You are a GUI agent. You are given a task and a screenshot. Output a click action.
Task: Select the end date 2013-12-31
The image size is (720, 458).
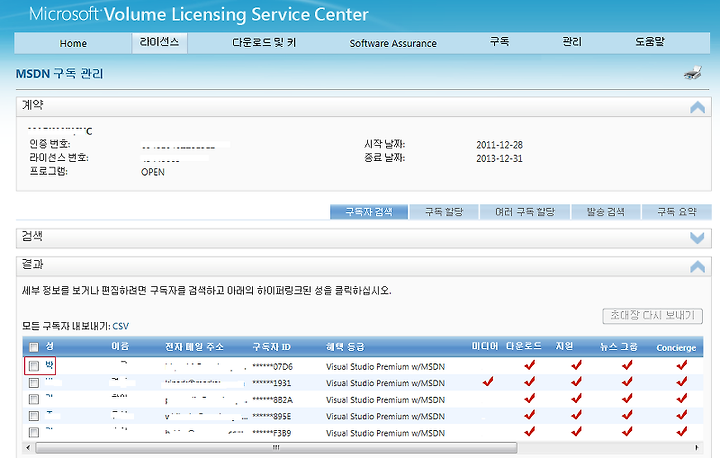click(x=499, y=158)
